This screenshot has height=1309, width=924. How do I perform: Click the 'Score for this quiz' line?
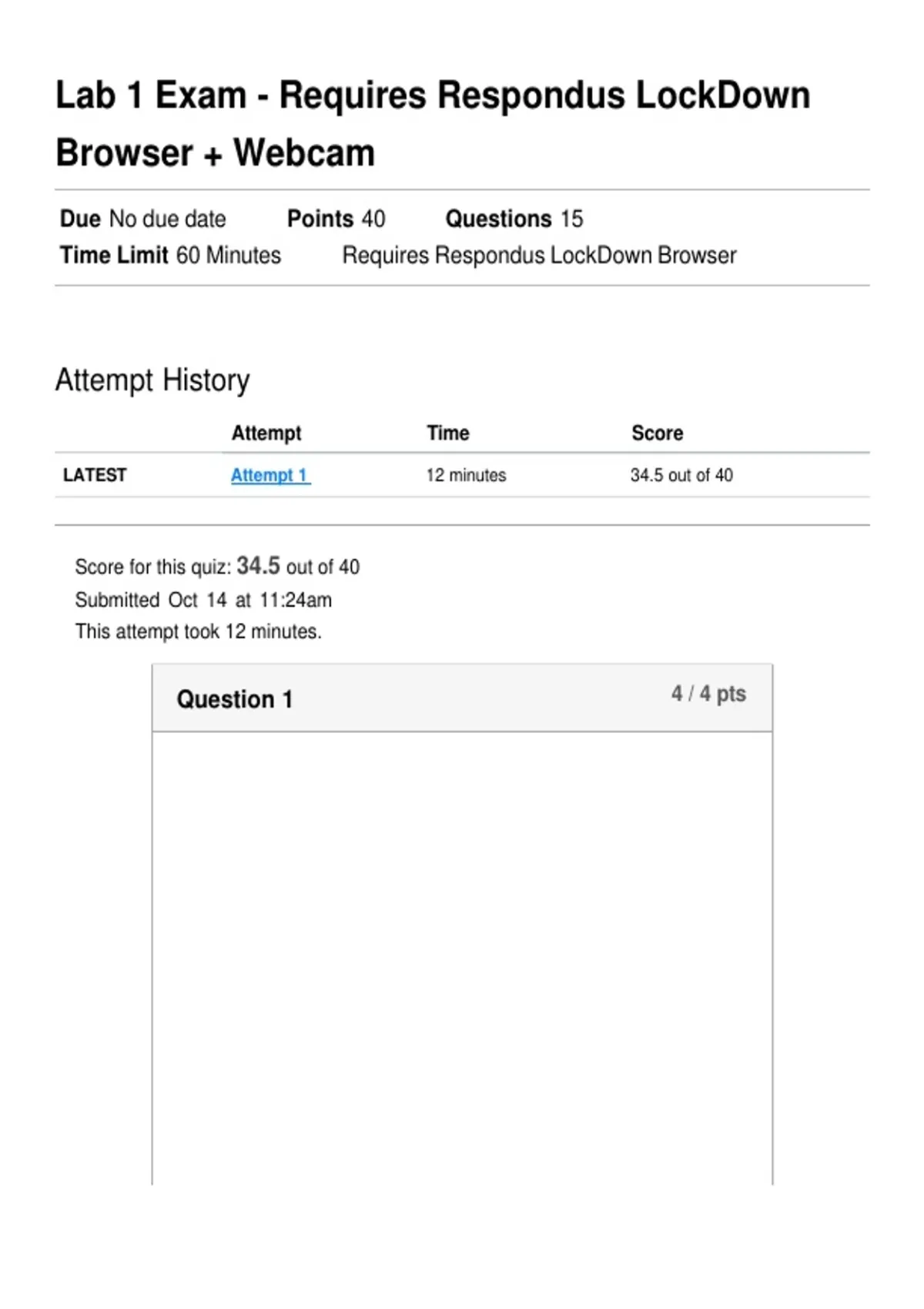(217, 567)
